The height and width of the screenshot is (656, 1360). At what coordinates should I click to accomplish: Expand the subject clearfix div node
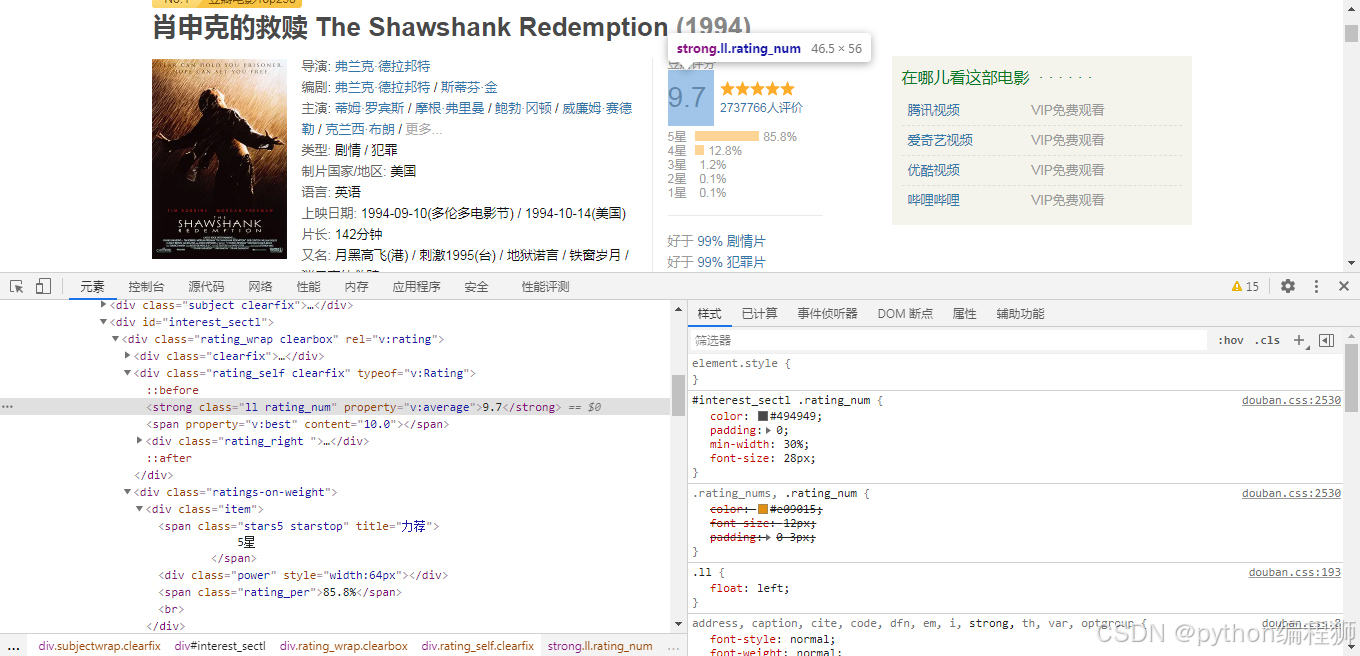click(104, 304)
